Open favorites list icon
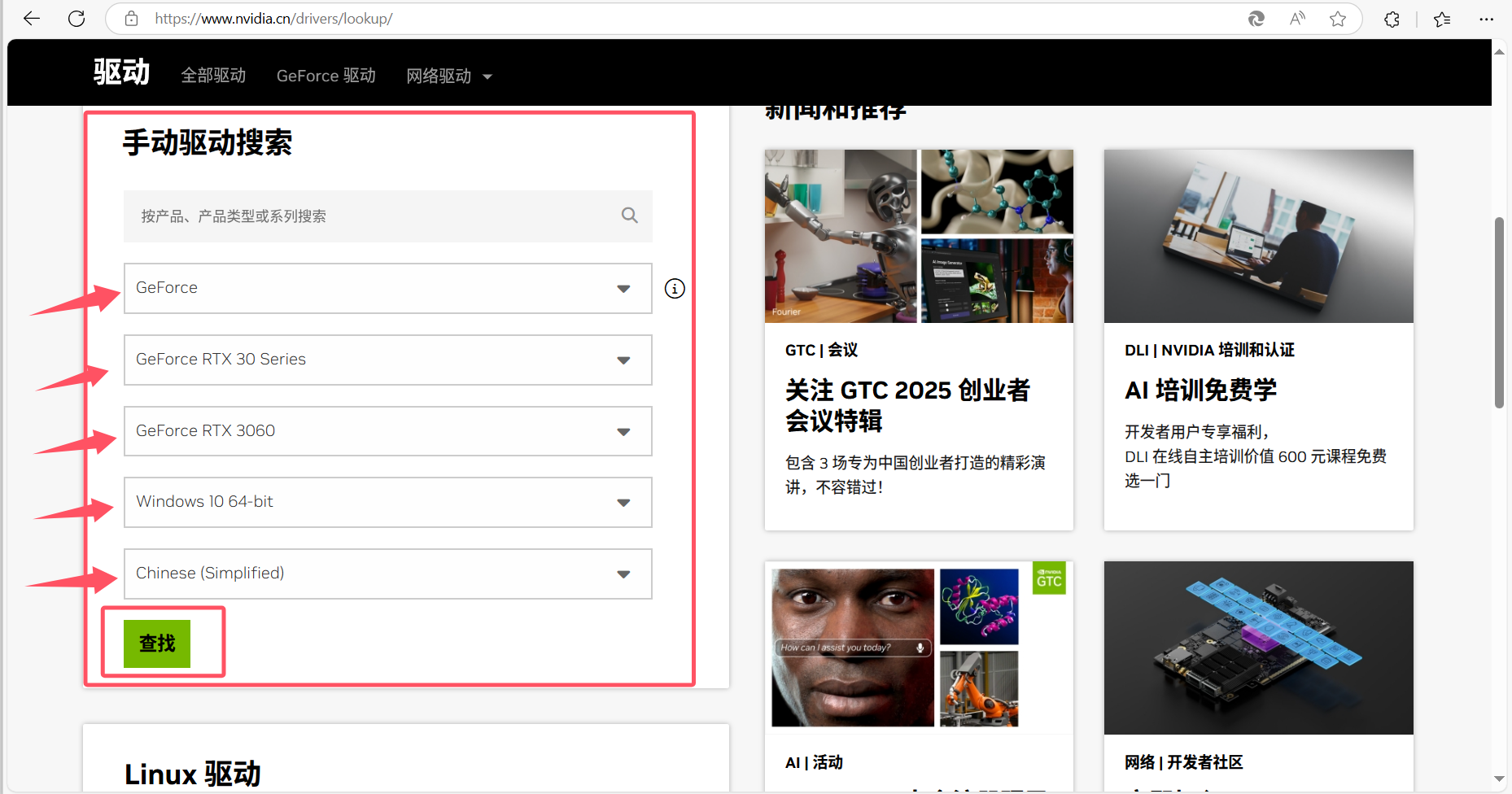1512x794 pixels. coord(1442,18)
